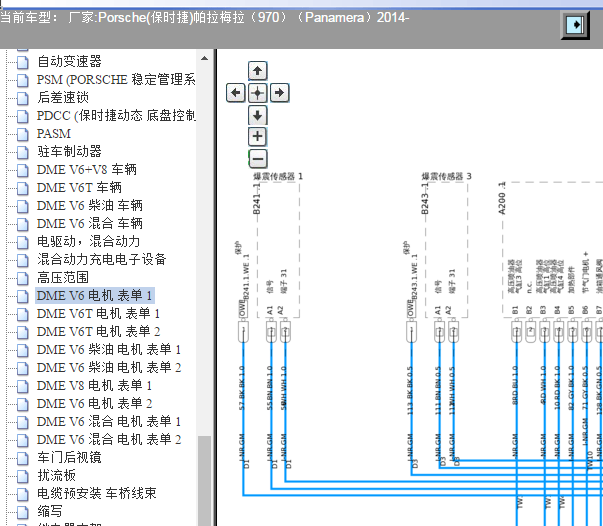This screenshot has height=526, width=603.
Task: Select 缩写 abbreviations entry
Action: [50, 512]
